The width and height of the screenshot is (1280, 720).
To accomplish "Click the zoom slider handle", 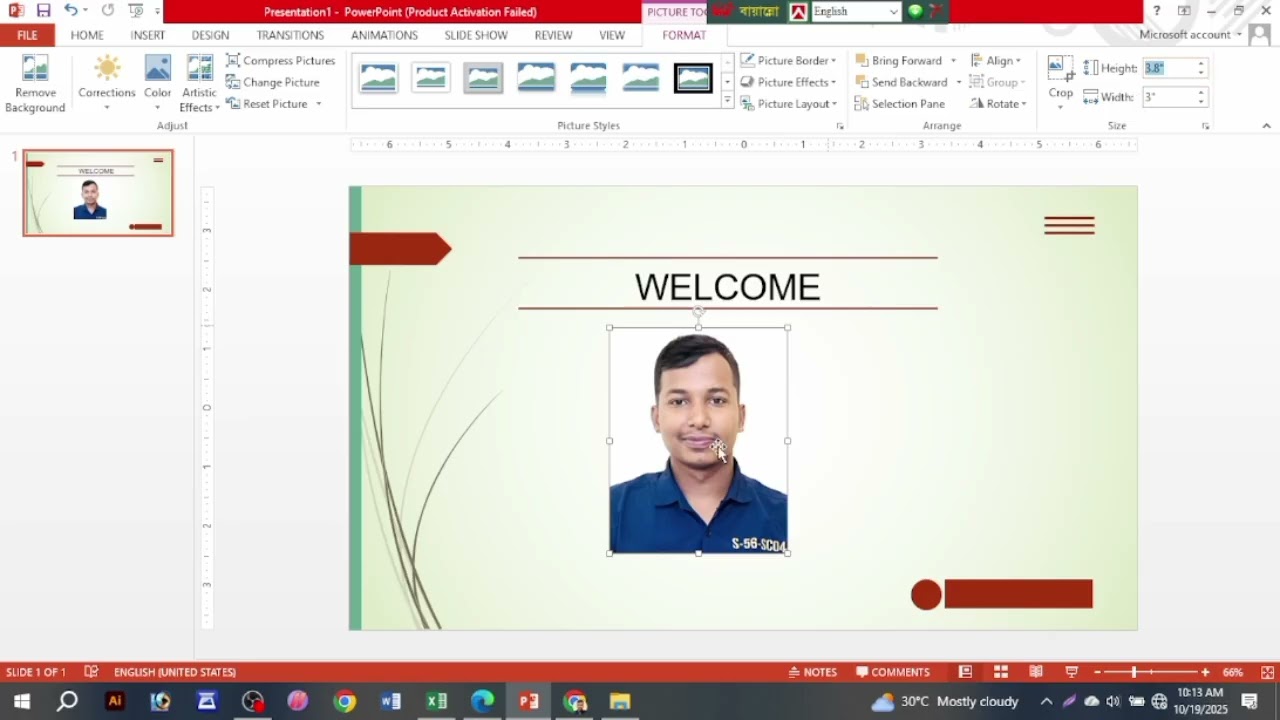I will (1134, 672).
